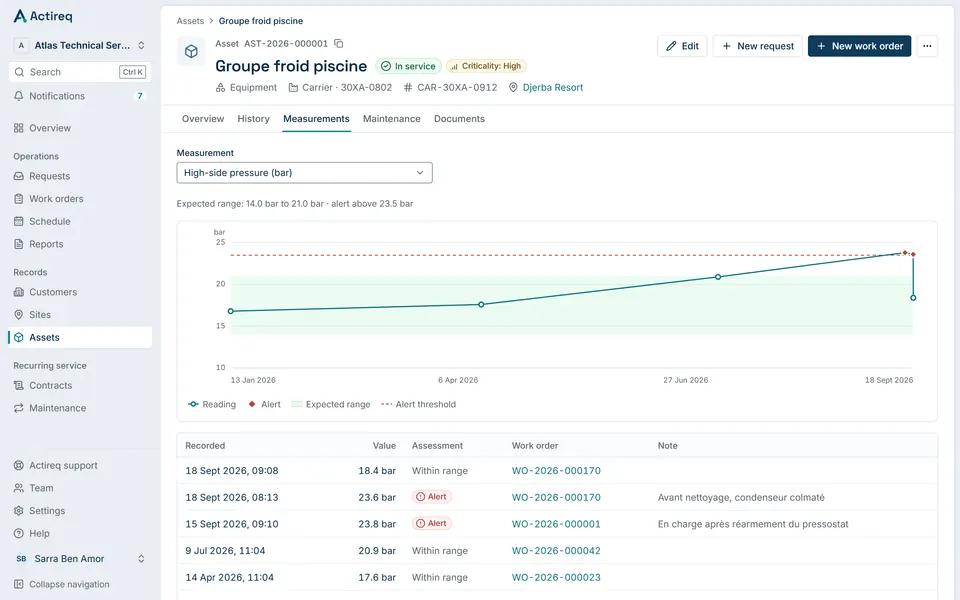Click the Actireq support lifebuoy icon

[19, 465]
